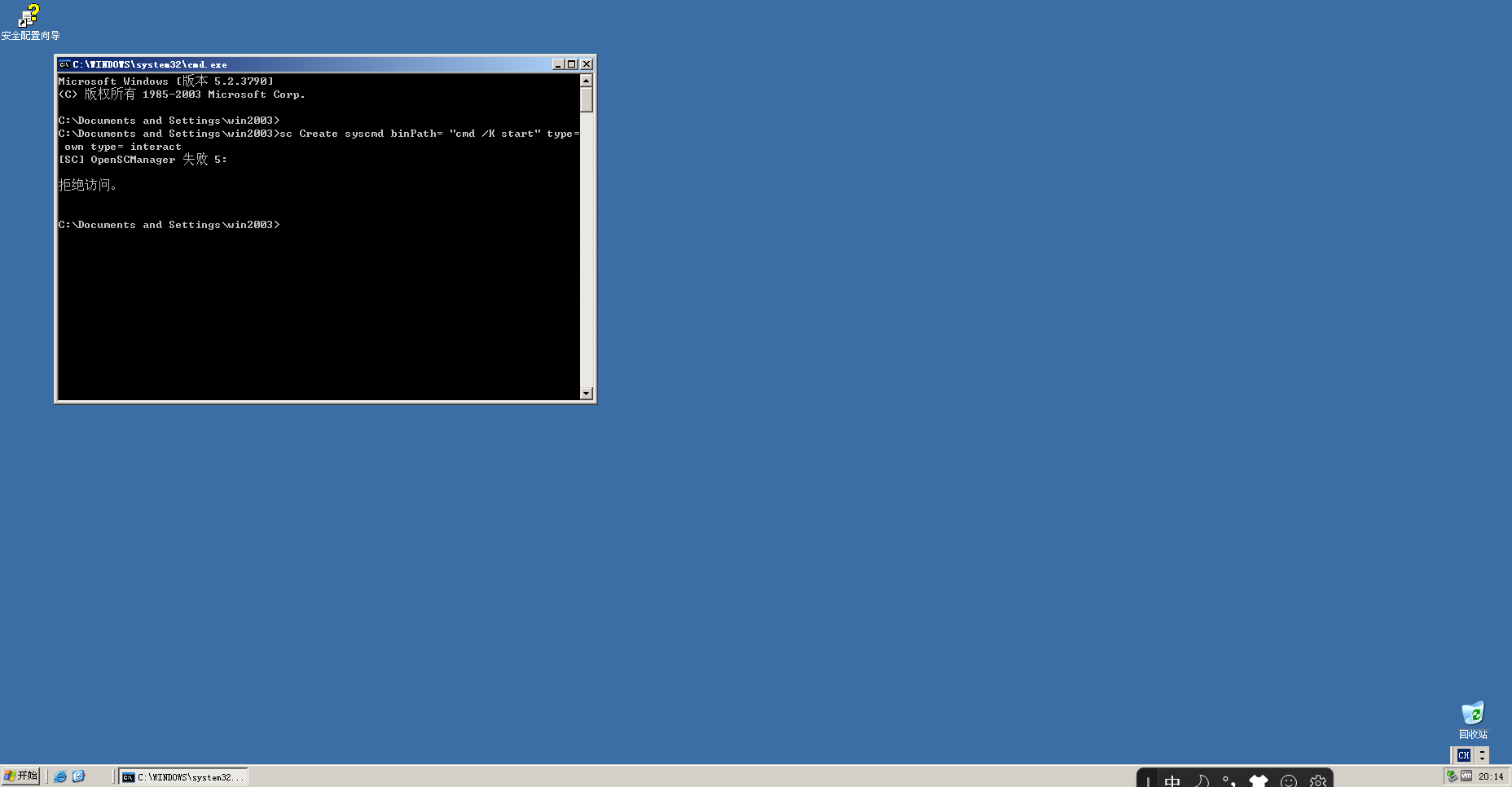Click arrow beside CH for language options
The image size is (1512, 787).
(x=1483, y=755)
